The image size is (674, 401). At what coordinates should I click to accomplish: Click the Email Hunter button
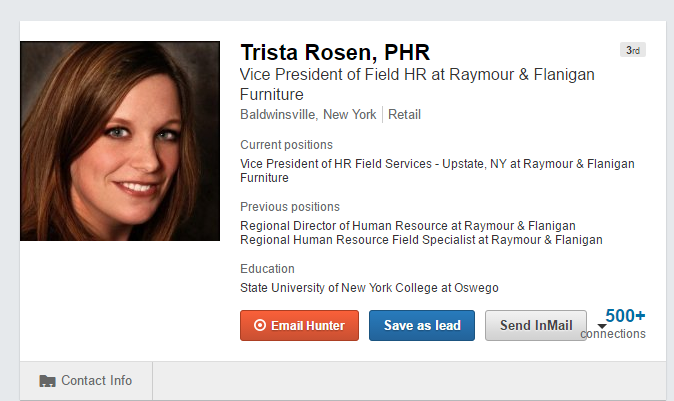pyautogui.click(x=299, y=325)
